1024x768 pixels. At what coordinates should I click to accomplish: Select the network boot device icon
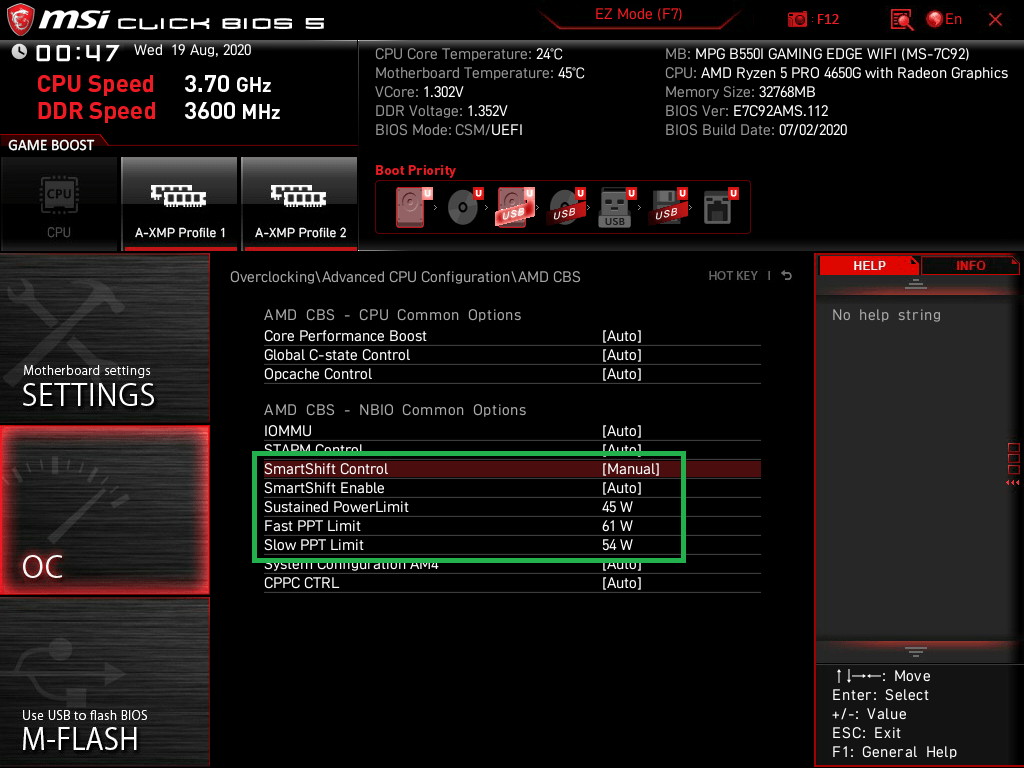720,206
